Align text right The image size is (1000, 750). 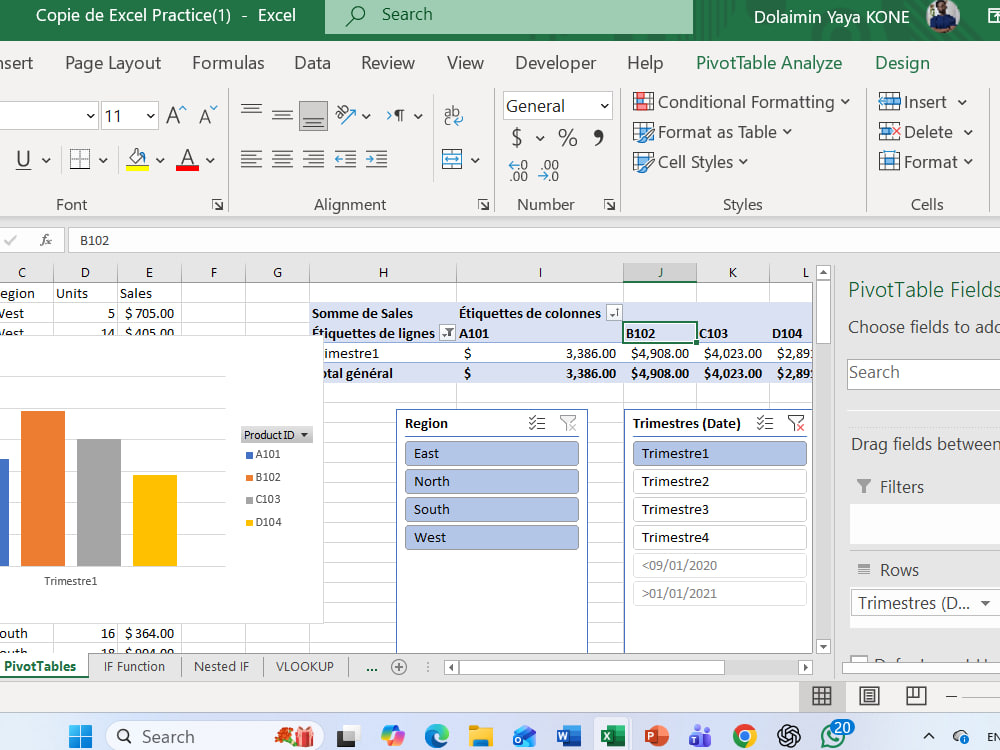[313, 159]
